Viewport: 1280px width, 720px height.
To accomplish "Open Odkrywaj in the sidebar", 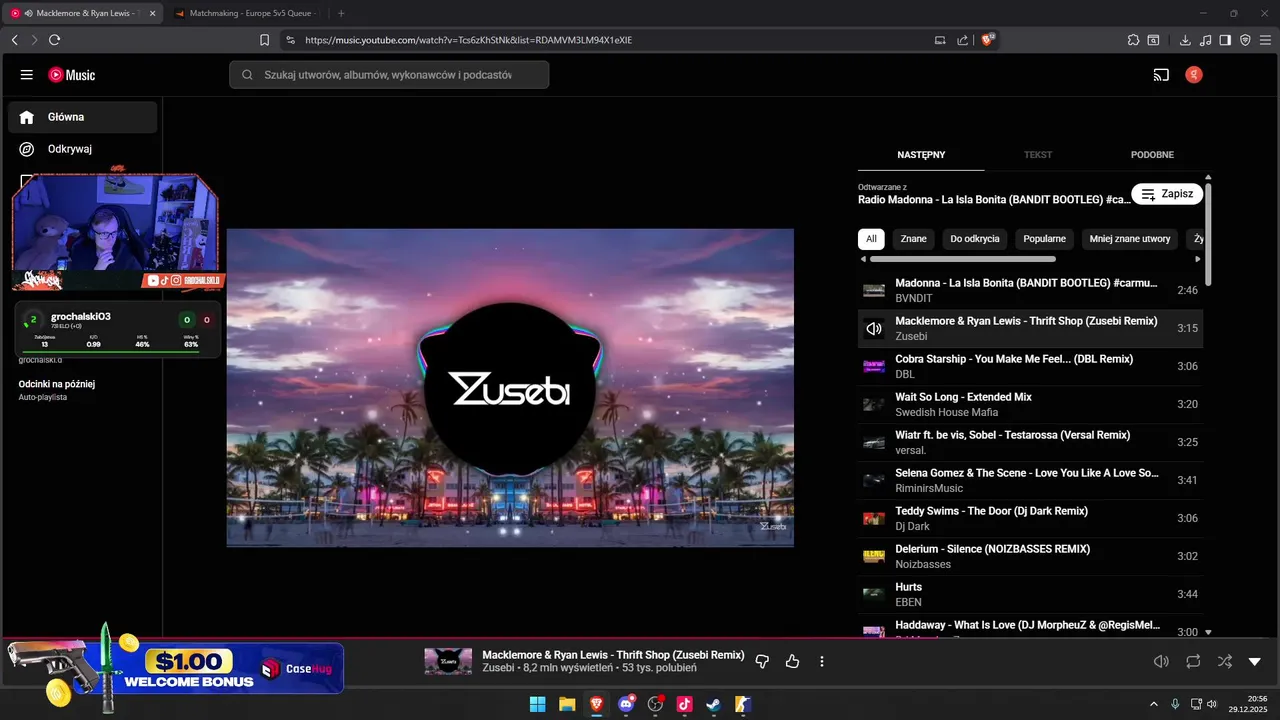I will click(x=82, y=149).
